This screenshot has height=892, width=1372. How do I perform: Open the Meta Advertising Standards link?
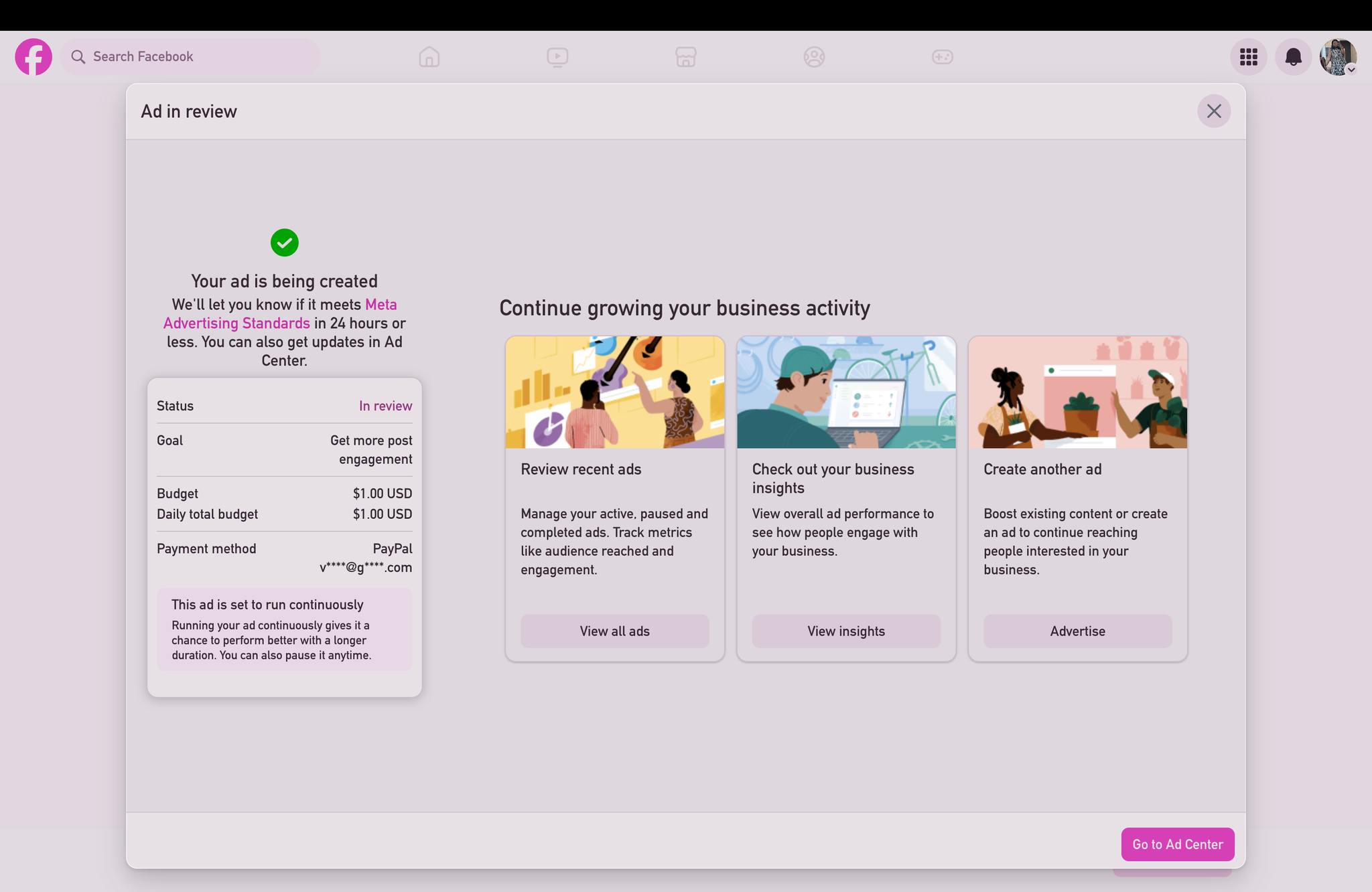click(280, 314)
